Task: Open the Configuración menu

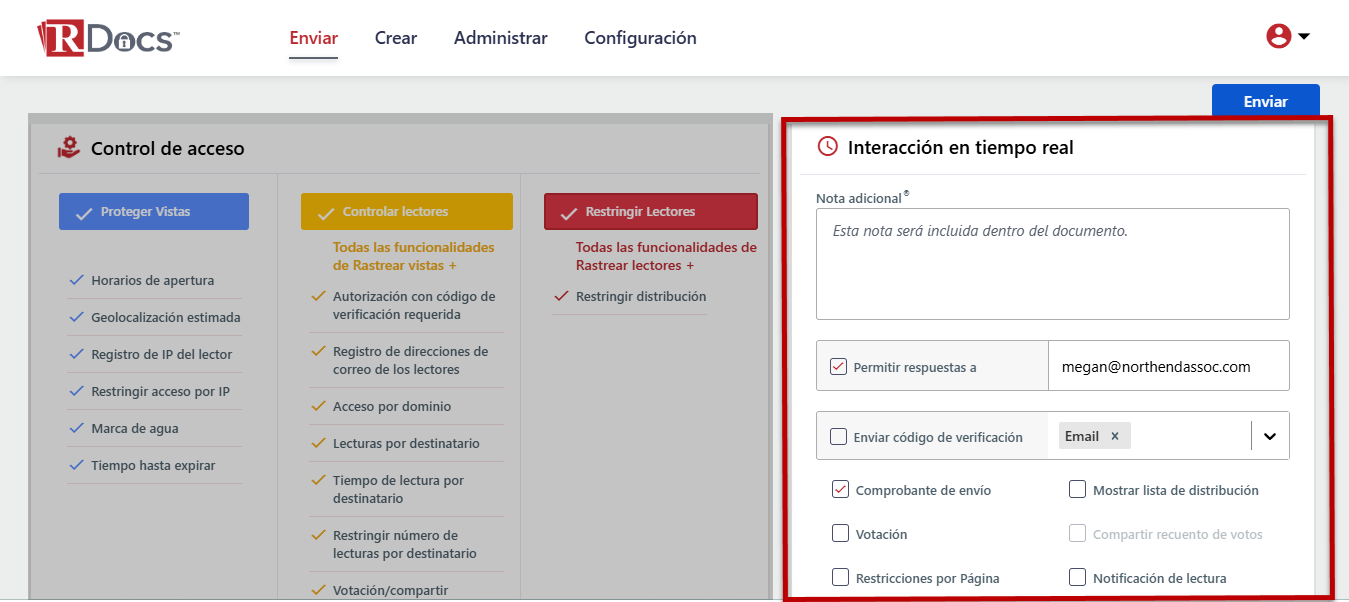Action: 640,38
